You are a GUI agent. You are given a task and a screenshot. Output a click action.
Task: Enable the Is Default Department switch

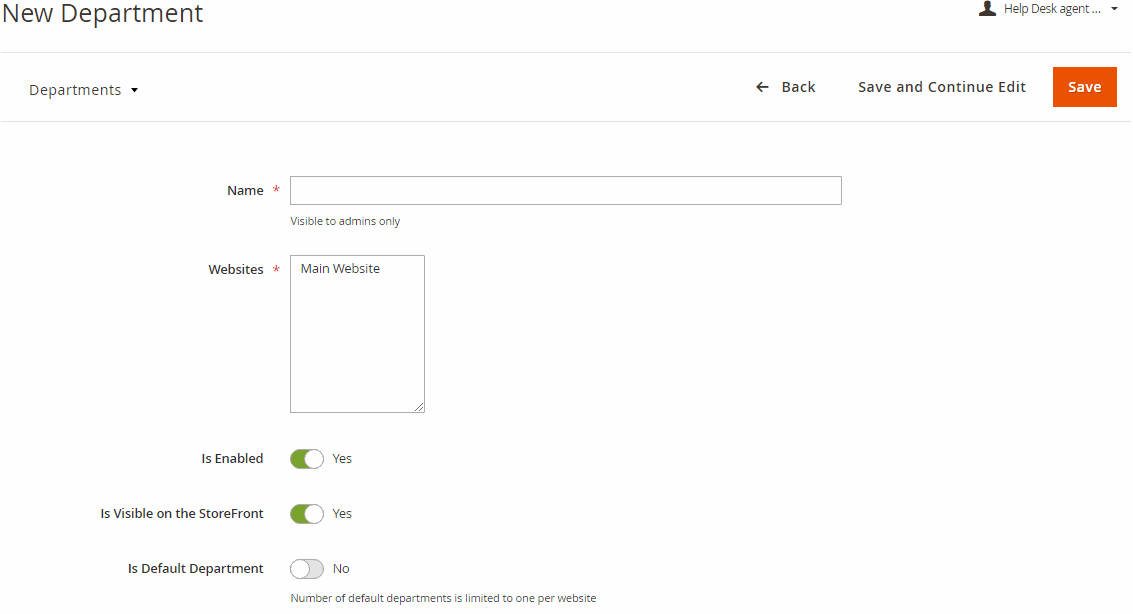click(x=307, y=569)
